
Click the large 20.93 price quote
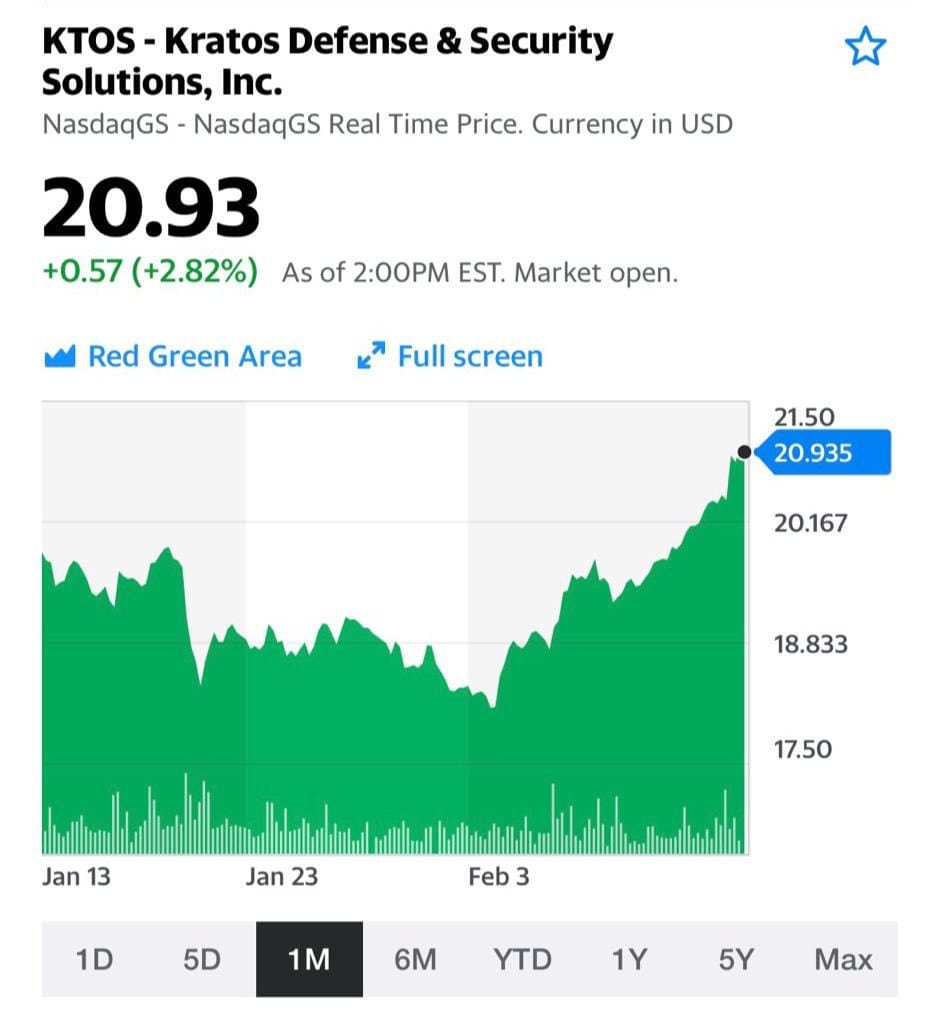(151, 208)
